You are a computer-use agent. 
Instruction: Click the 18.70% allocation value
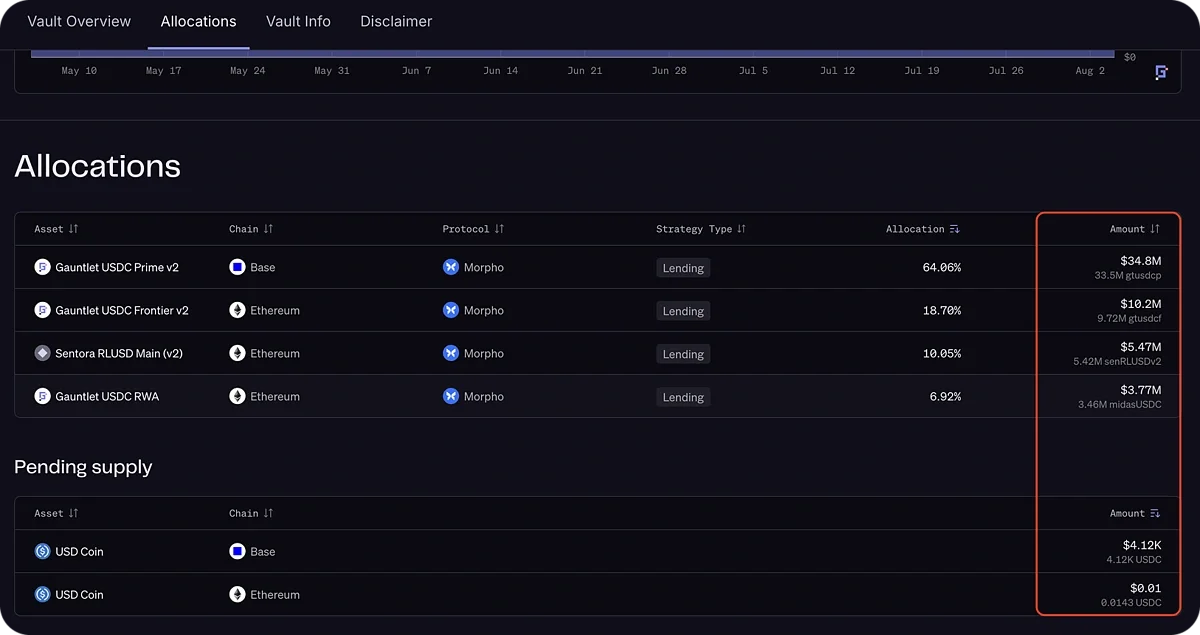tap(941, 310)
